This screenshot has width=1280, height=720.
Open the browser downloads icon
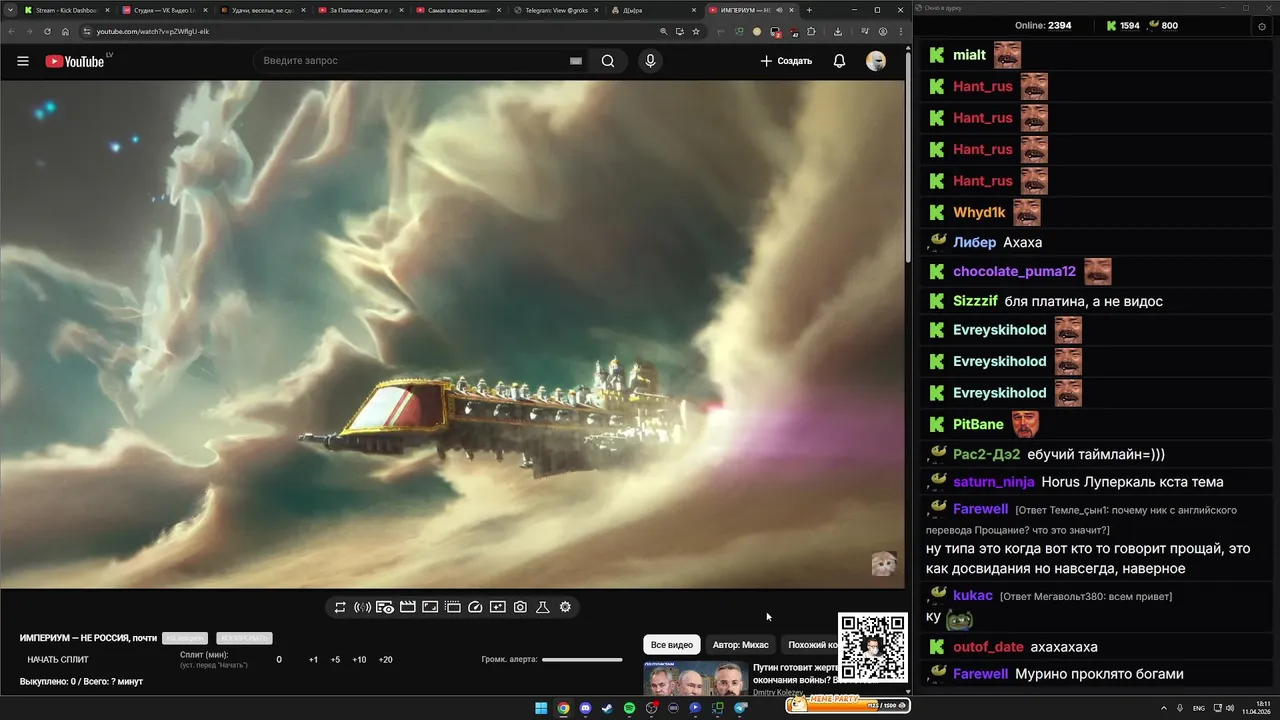838,31
